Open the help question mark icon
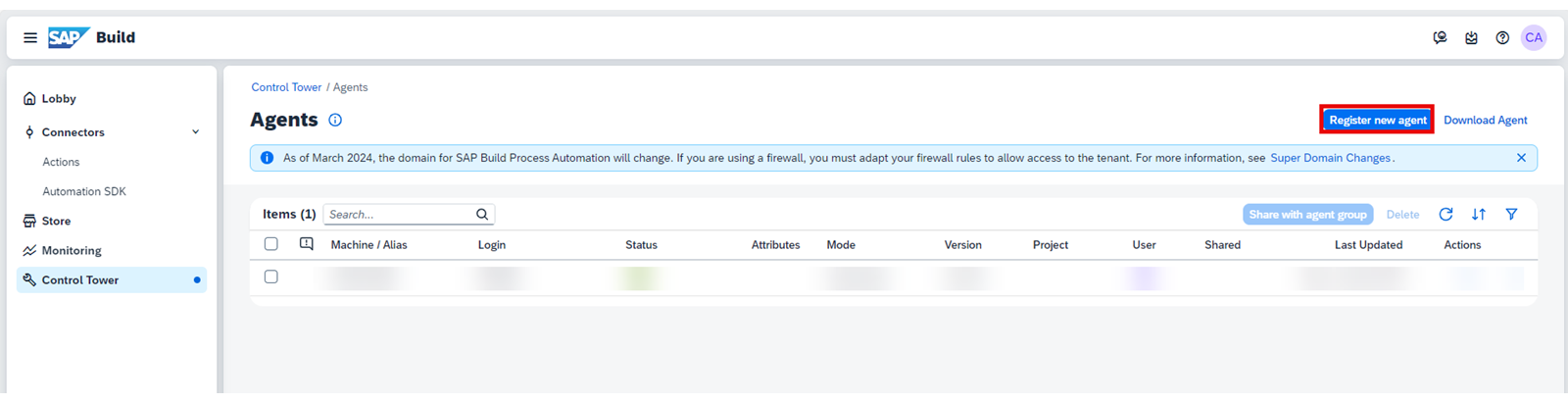Viewport: 1568px width, 403px height. tap(1502, 37)
